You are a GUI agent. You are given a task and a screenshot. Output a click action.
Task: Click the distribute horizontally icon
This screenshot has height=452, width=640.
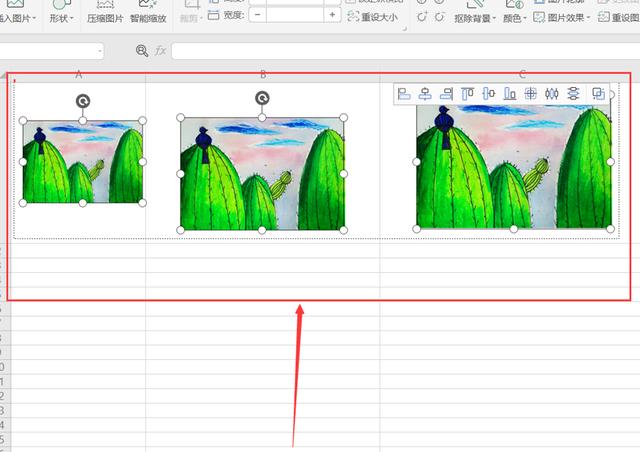[x=551, y=94]
